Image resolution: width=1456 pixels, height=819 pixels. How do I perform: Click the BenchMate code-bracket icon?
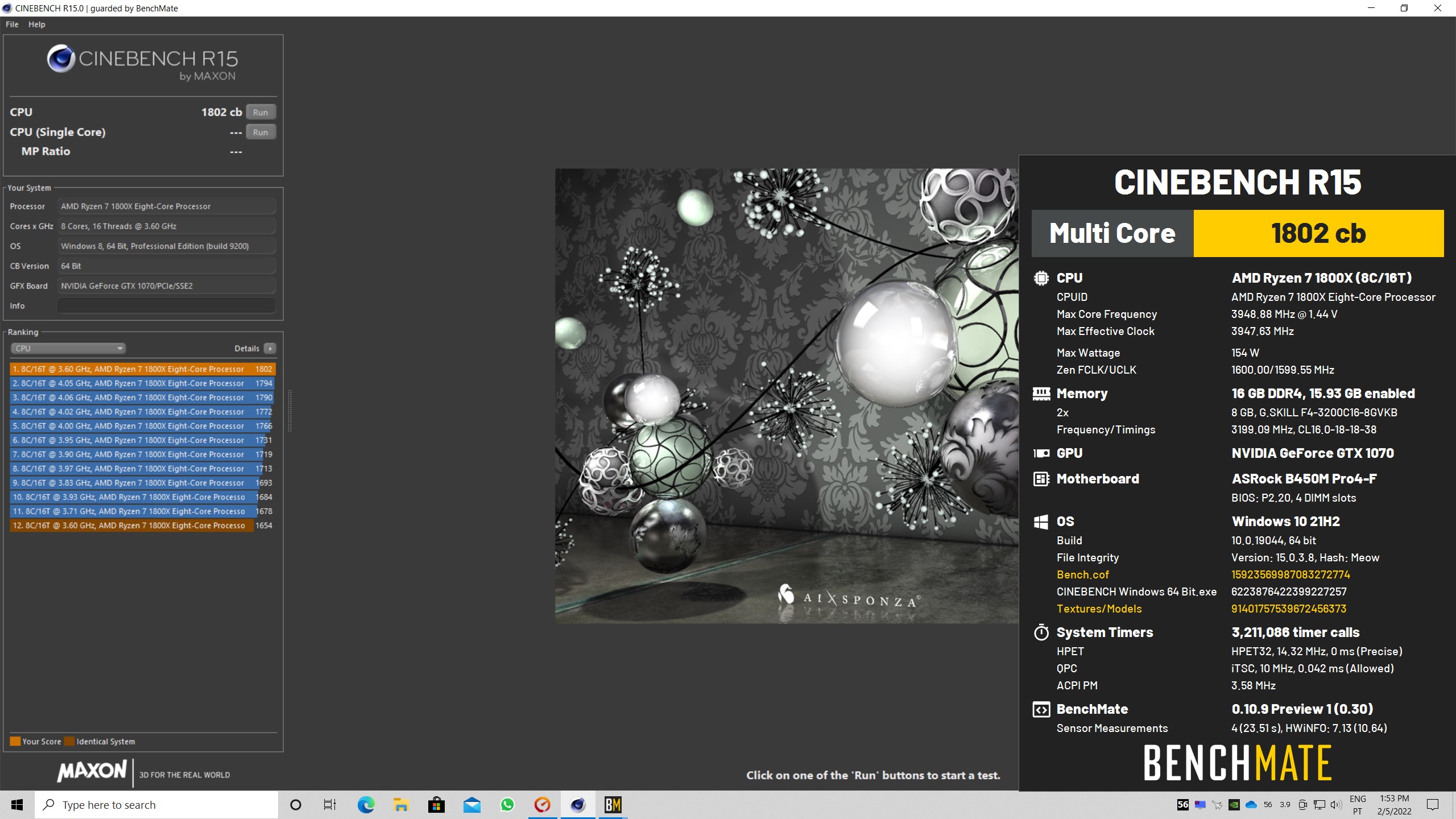tap(1041, 709)
